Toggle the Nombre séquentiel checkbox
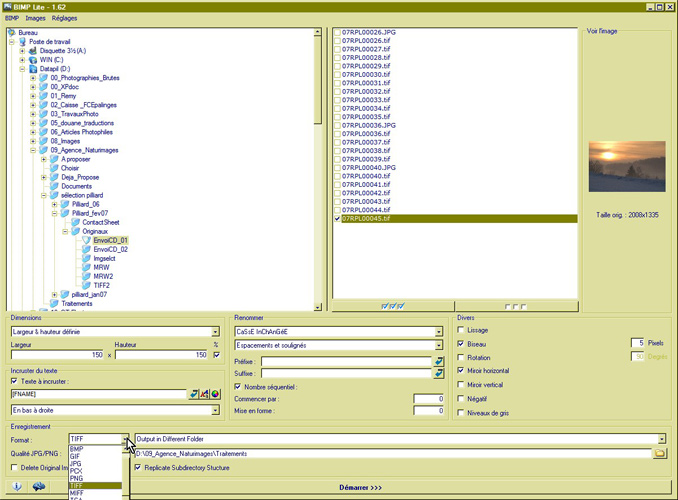The width and height of the screenshot is (678, 500). [x=237, y=386]
